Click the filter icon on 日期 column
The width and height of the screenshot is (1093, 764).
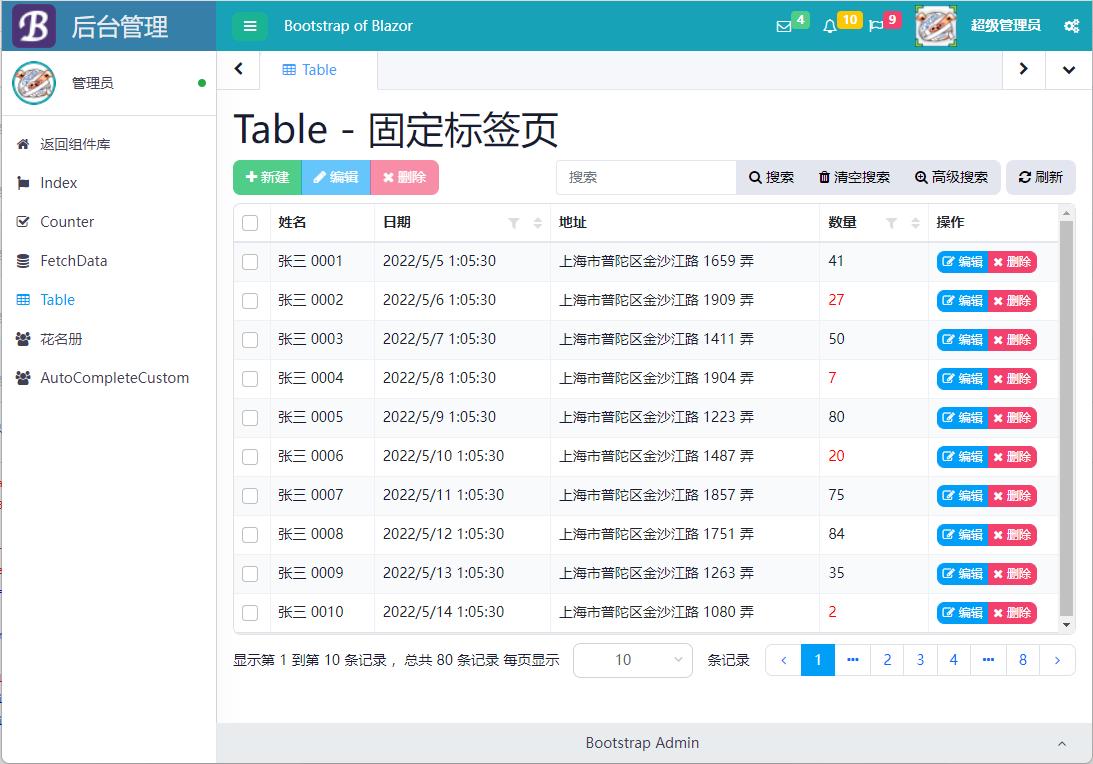[x=515, y=222]
